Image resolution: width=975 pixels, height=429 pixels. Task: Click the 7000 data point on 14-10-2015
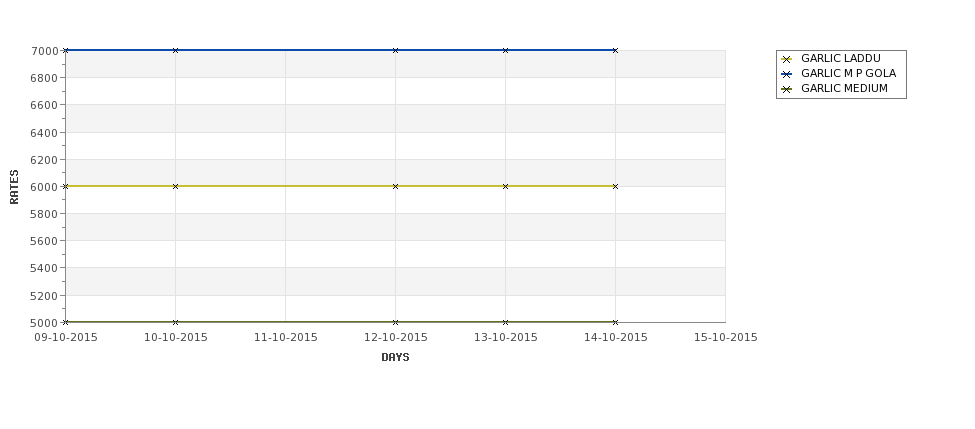click(615, 50)
